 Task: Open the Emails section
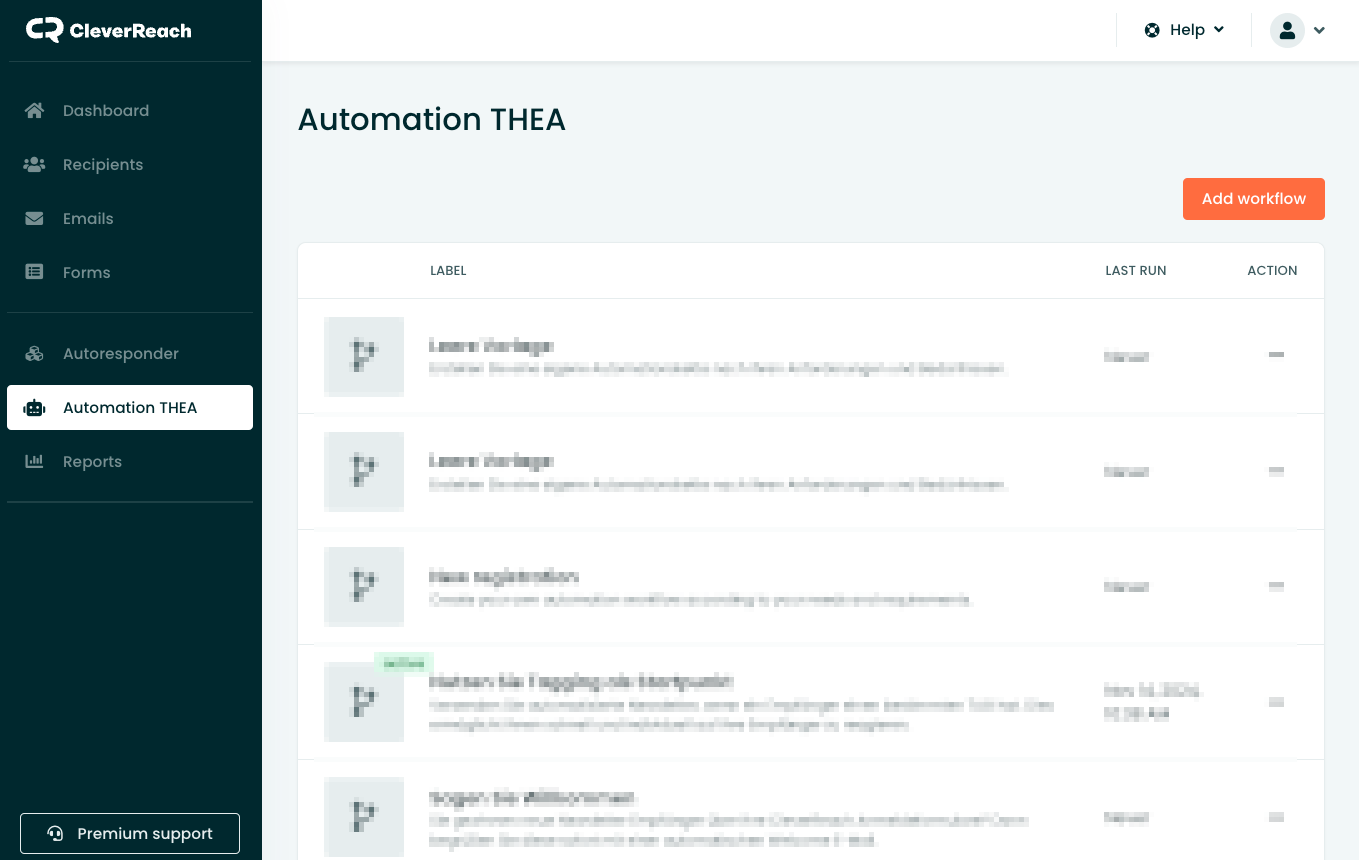[130, 219]
